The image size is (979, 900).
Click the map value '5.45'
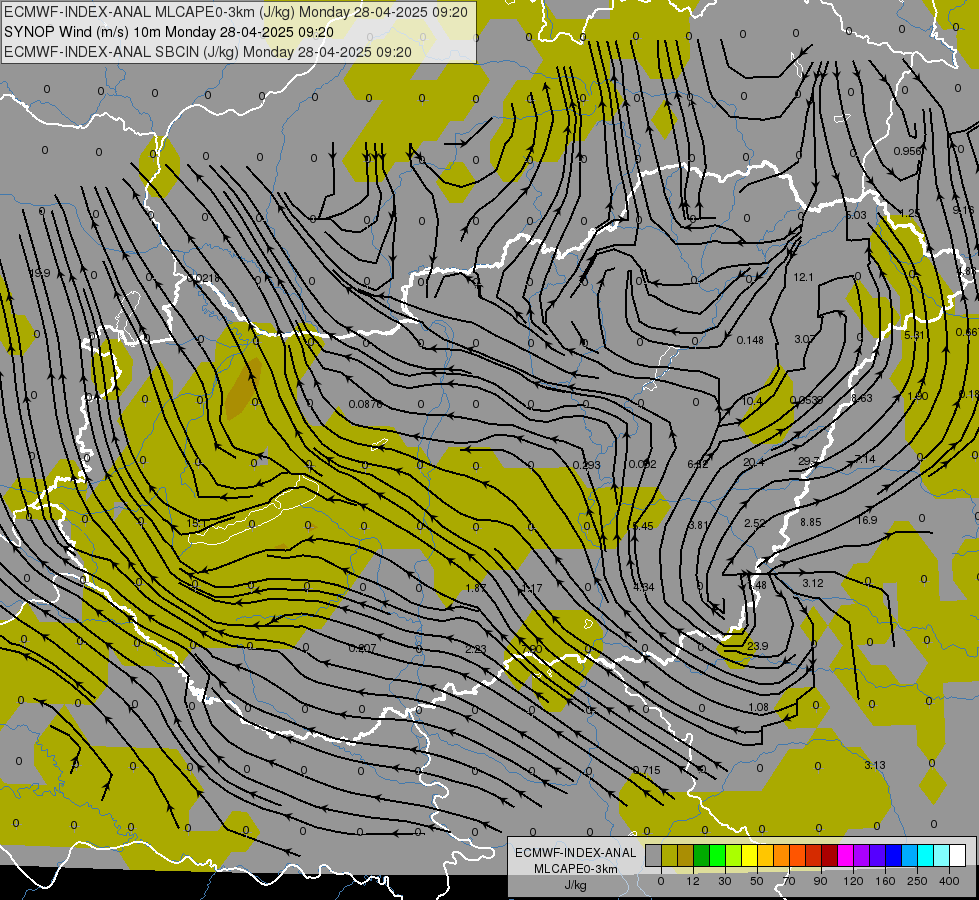pyautogui.click(x=642, y=526)
